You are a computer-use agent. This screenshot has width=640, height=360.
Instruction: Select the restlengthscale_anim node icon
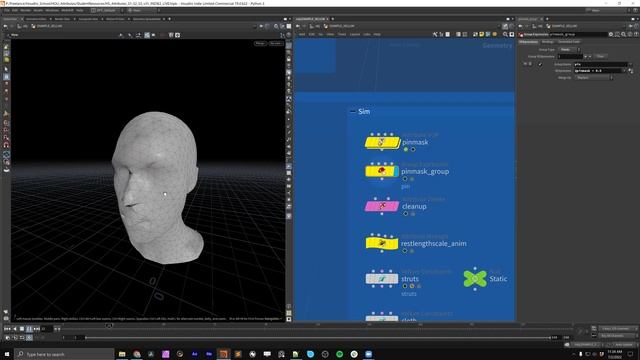click(382, 243)
